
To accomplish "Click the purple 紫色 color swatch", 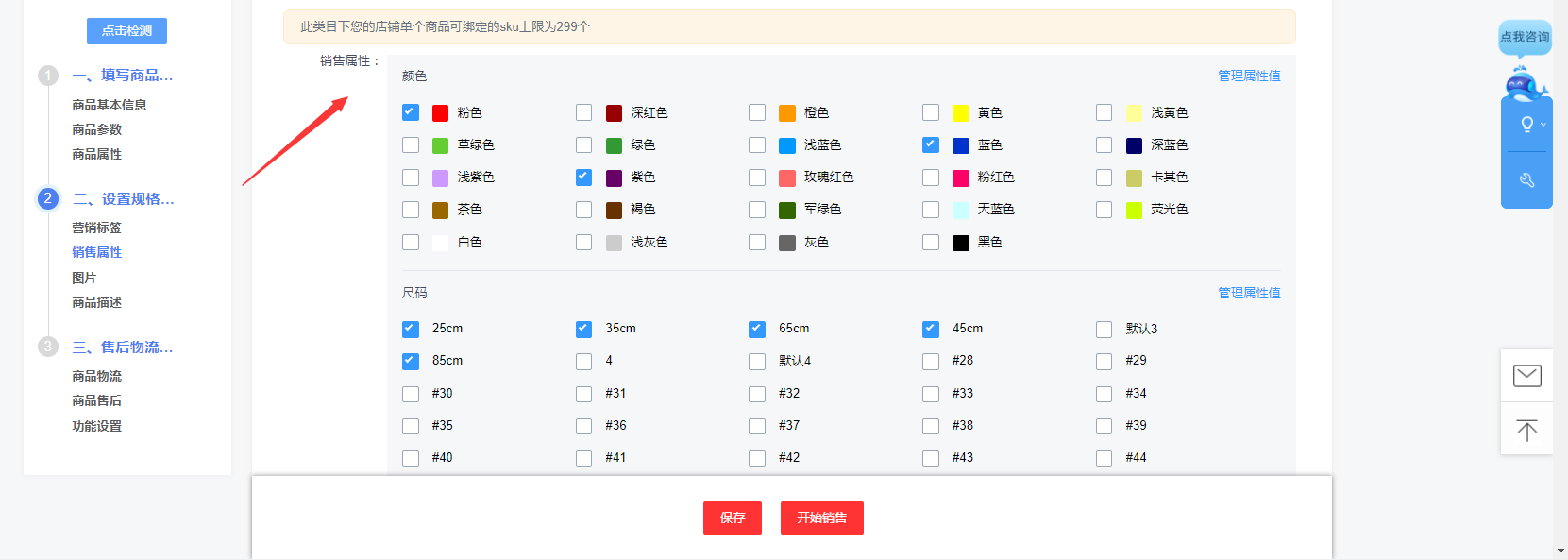I will click(x=614, y=178).
